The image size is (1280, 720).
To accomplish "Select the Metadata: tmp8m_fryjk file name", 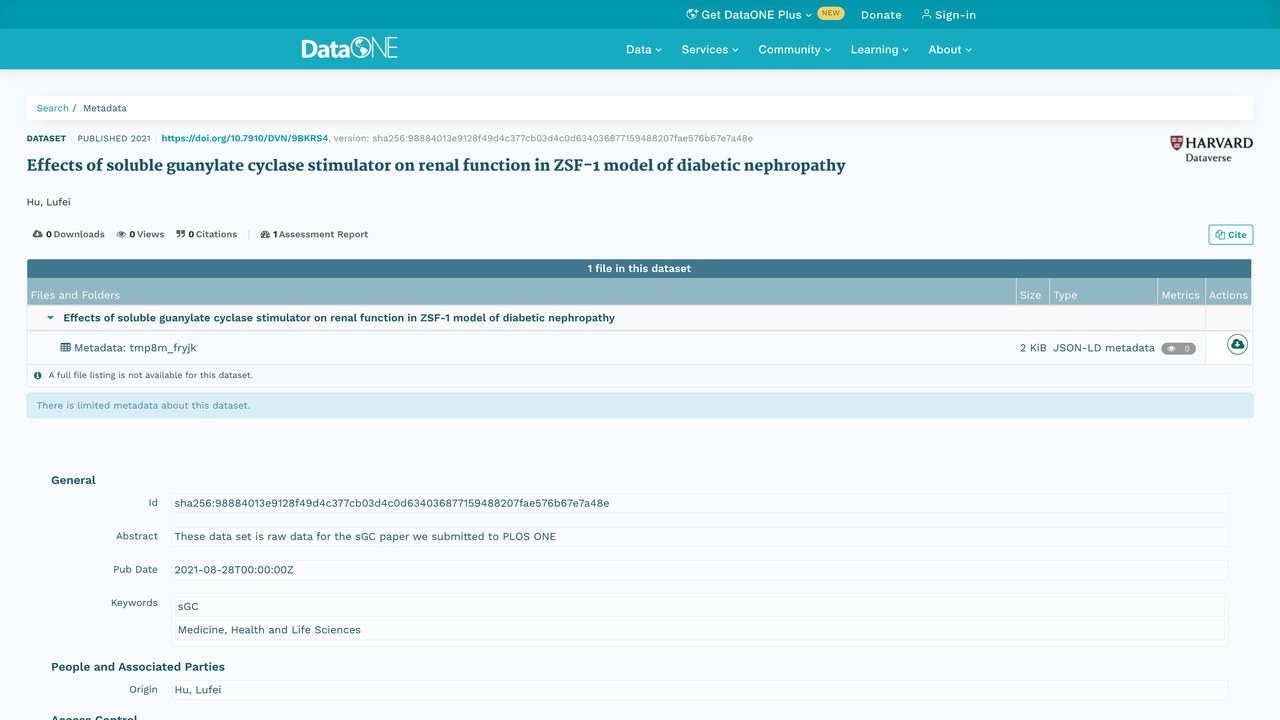I will (135, 348).
